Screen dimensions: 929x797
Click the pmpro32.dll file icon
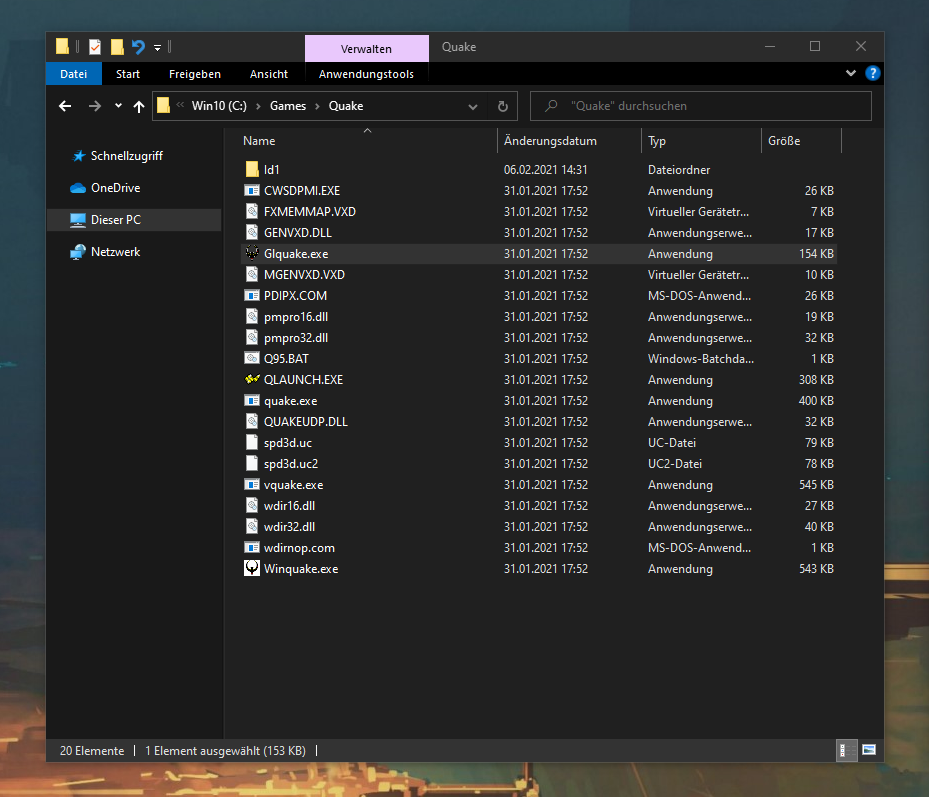[x=252, y=338]
